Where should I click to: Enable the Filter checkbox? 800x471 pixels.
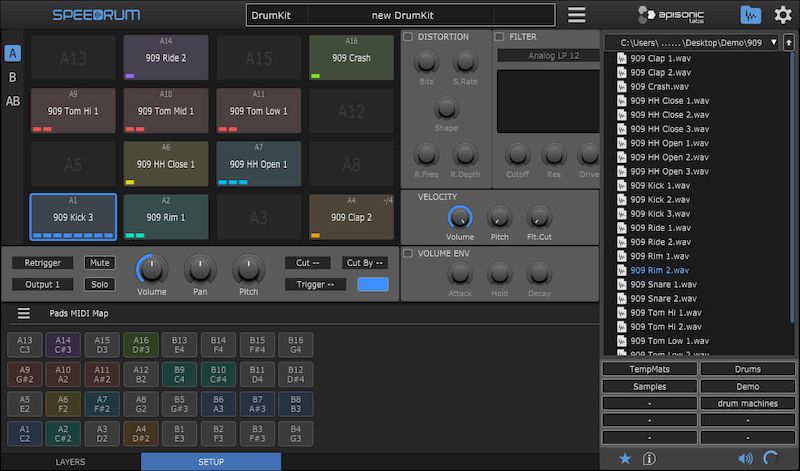coord(499,37)
